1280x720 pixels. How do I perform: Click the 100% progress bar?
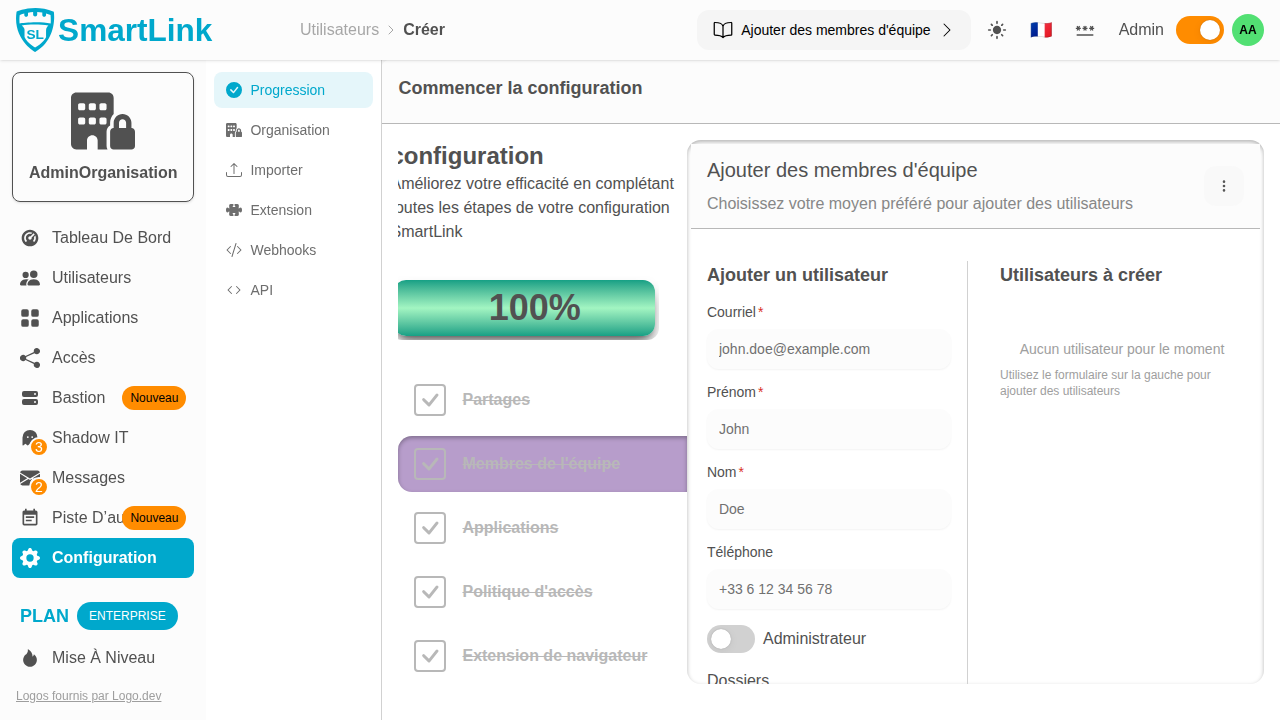(527, 308)
